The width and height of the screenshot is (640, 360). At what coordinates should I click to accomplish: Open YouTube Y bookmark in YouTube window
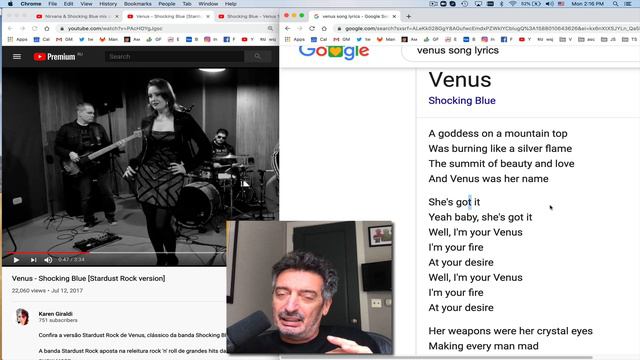tap(247, 40)
